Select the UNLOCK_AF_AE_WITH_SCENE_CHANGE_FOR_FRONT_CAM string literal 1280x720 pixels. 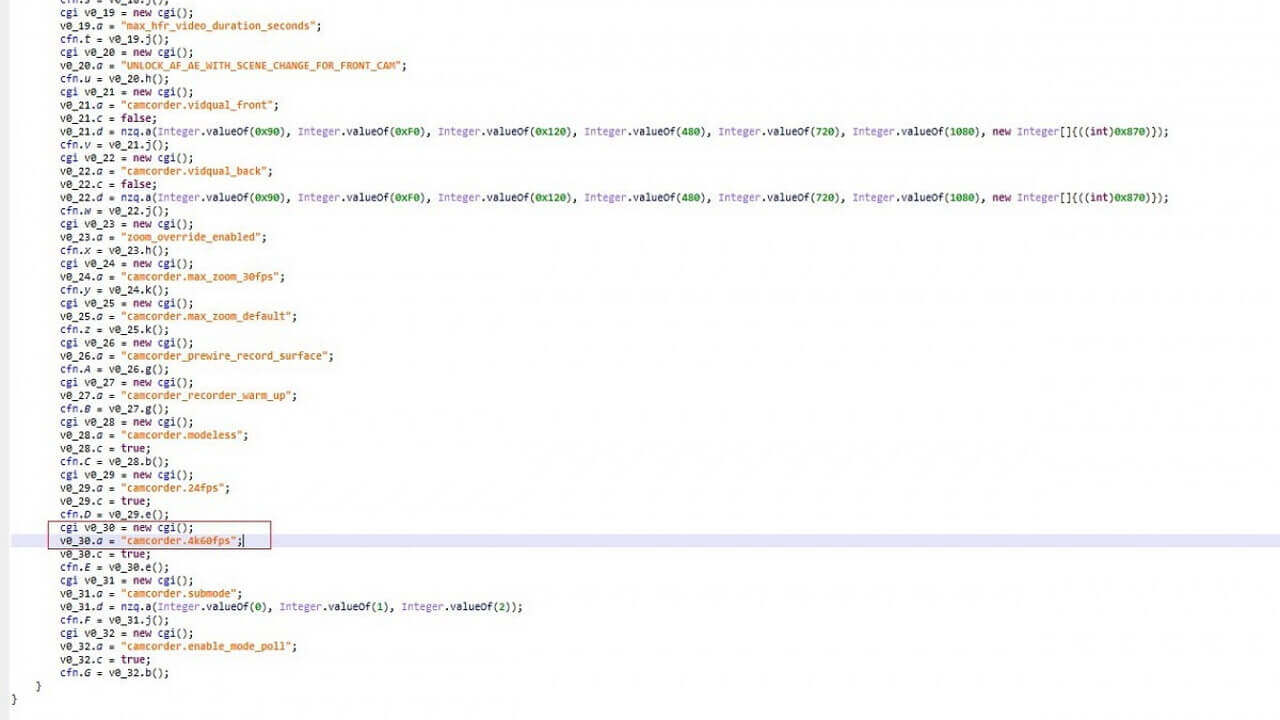pos(263,66)
